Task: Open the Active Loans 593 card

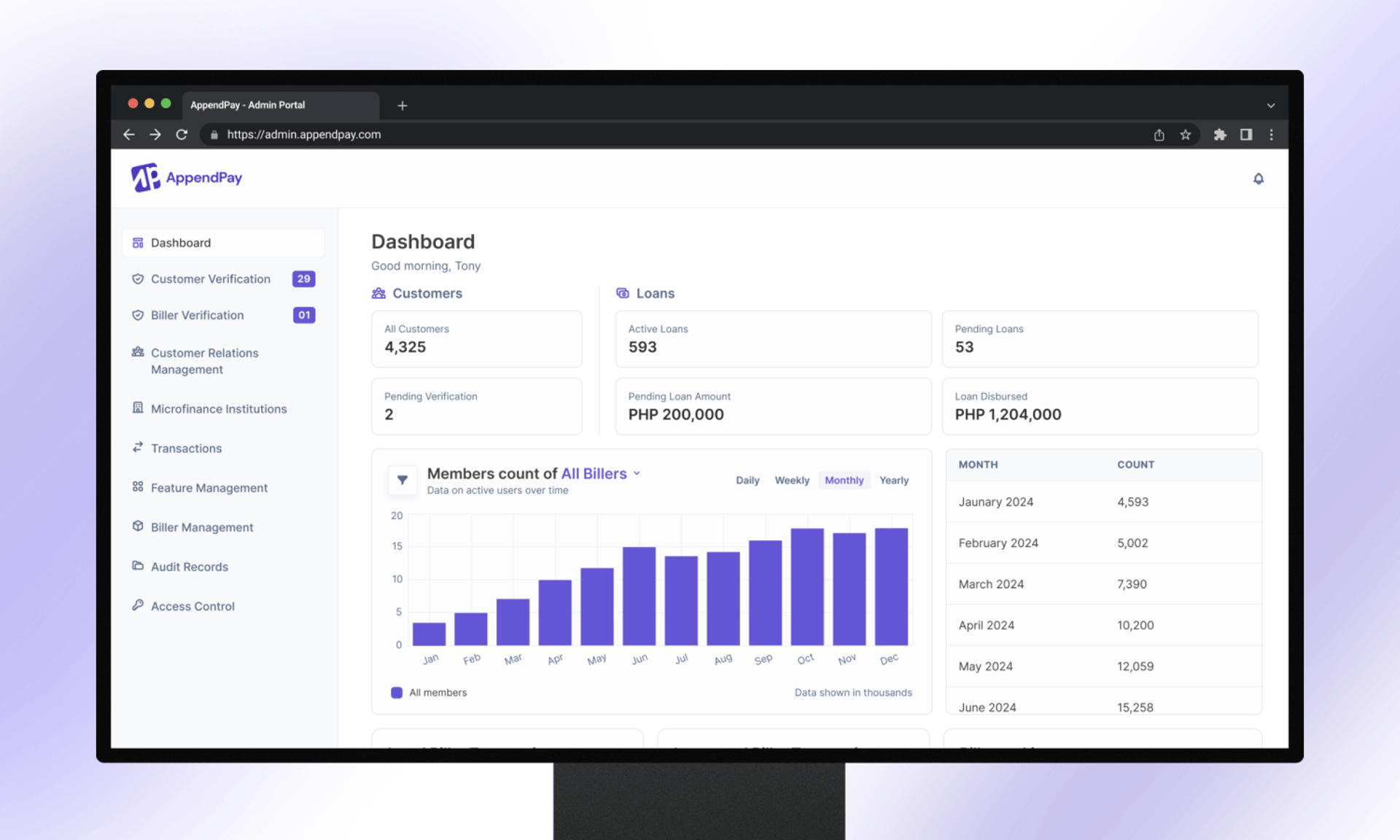Action: coord(773,339)
